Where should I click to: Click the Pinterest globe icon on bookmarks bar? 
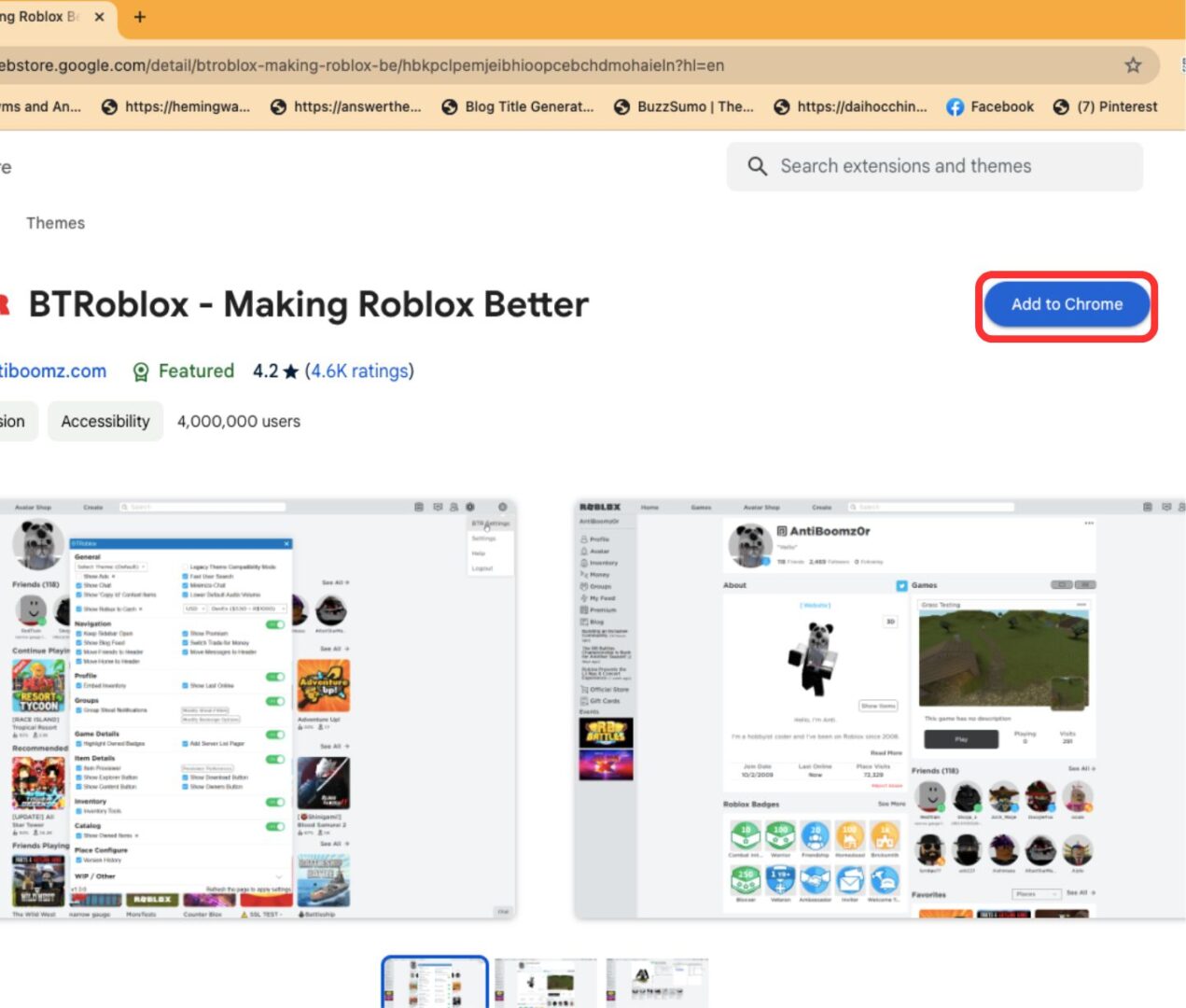[1063, 106]
